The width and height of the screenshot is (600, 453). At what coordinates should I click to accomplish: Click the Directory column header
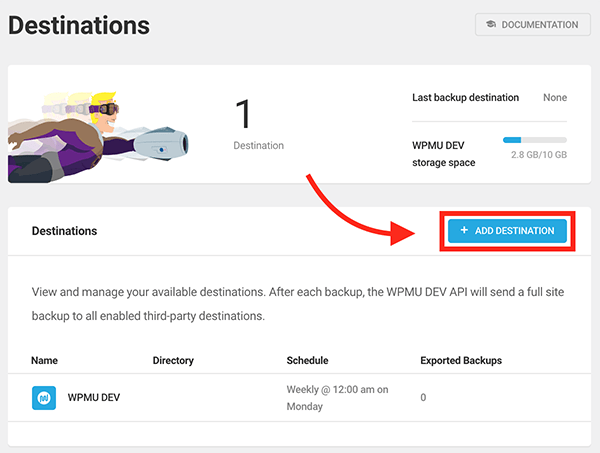point(173,360)
